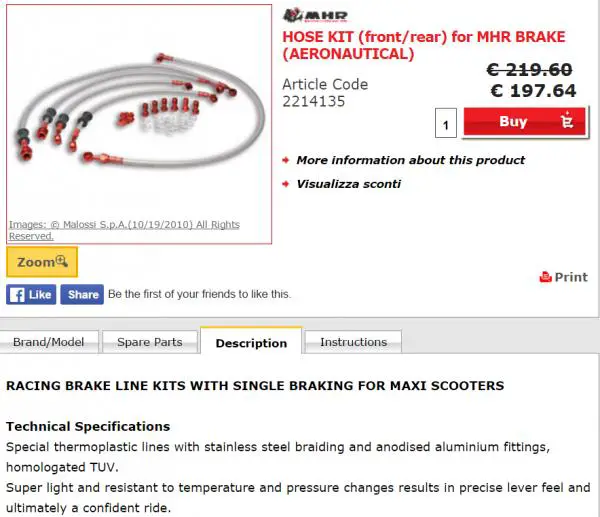Screen dimensions: 600x517
Task: Open the Visualizza sconti link
Action: click(349, 184)
